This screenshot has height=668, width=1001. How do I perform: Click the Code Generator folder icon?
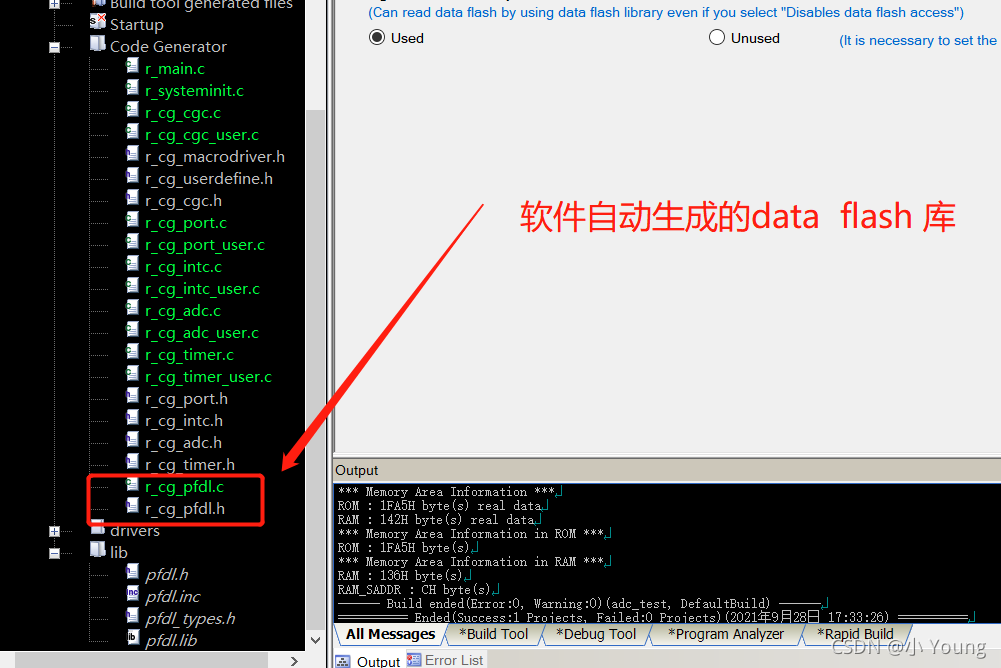[98, 44]
